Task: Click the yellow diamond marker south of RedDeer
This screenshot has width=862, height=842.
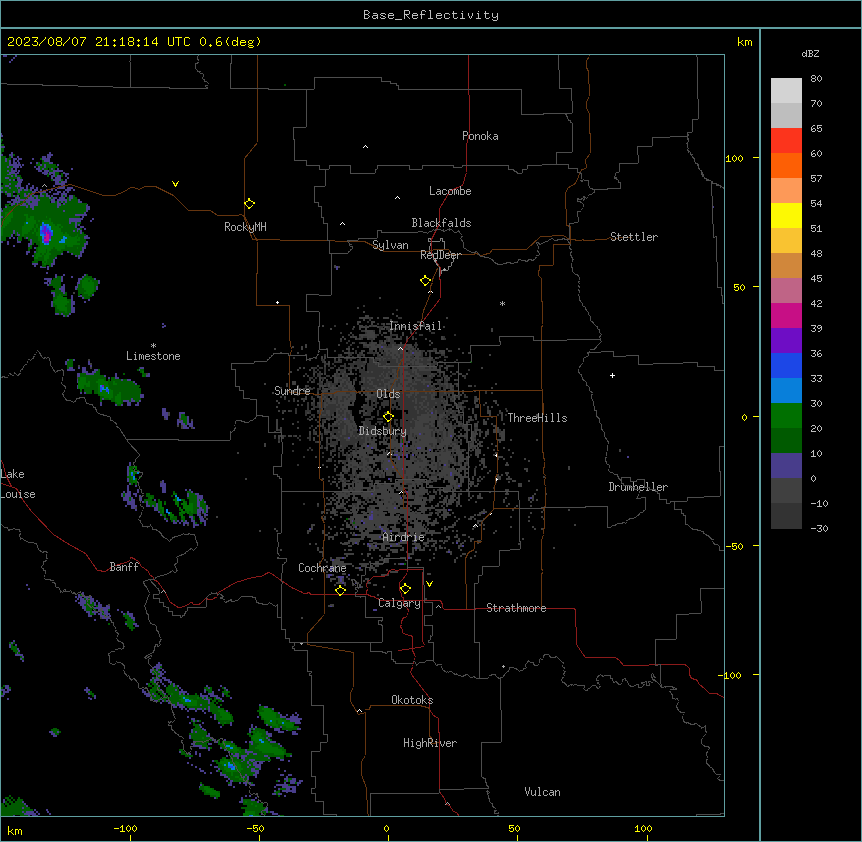Action: pyautogui.click(x=426, y=281)
